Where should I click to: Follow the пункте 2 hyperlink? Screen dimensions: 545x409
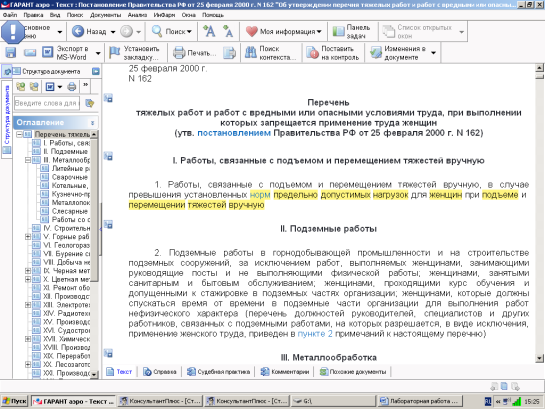pyautogui.click(x=315, y=334)
